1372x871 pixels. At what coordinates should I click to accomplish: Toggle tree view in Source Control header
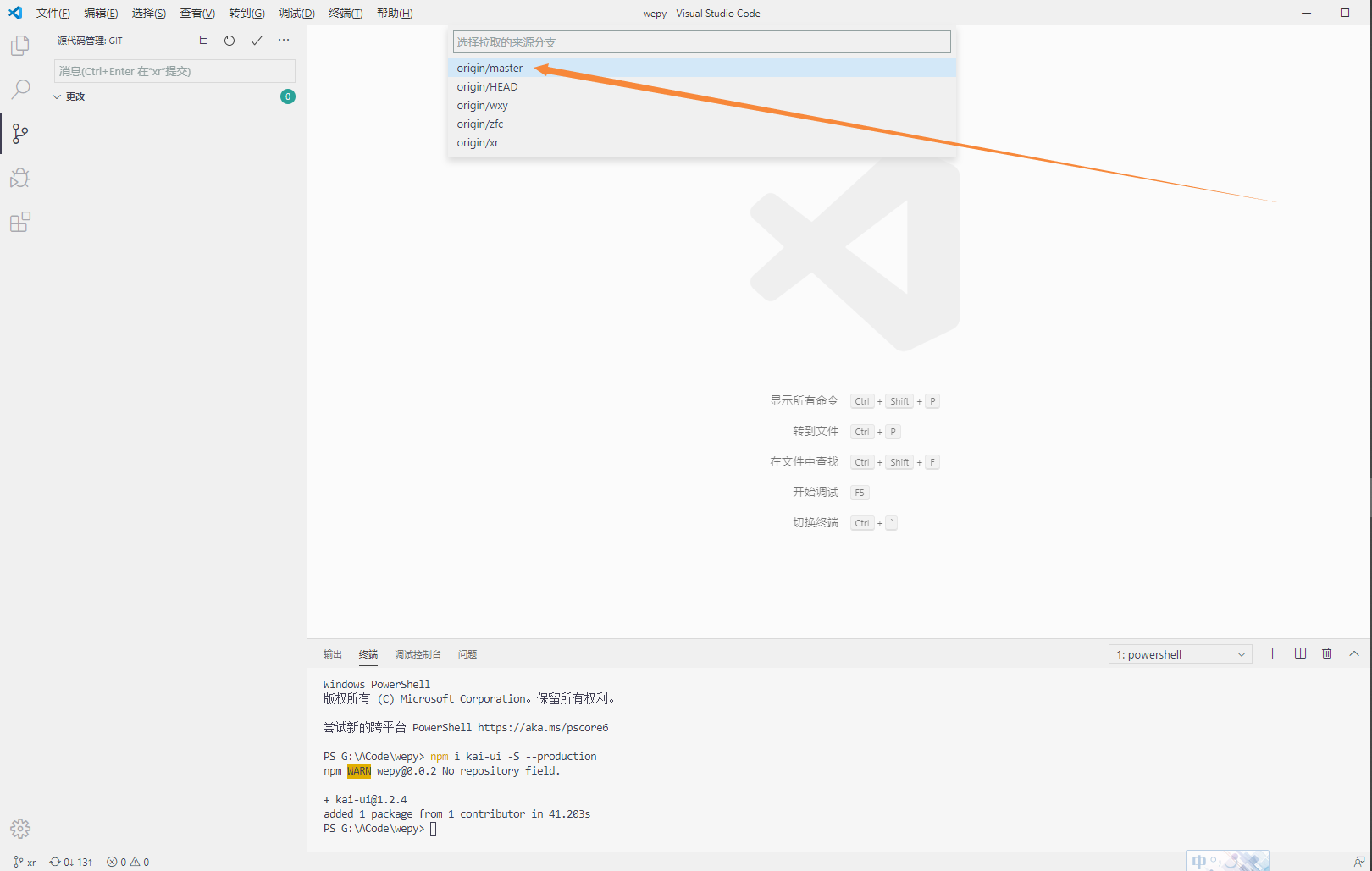pos(202,40)
